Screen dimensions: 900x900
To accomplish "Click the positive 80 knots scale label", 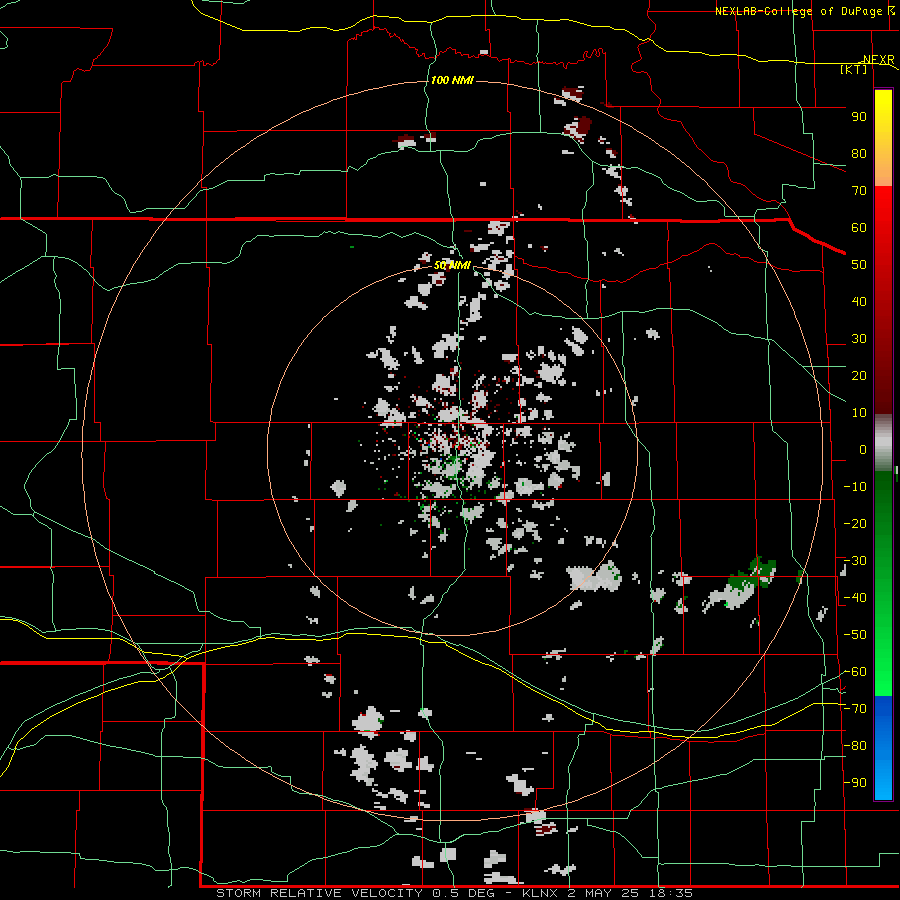I will click(859, 154).
